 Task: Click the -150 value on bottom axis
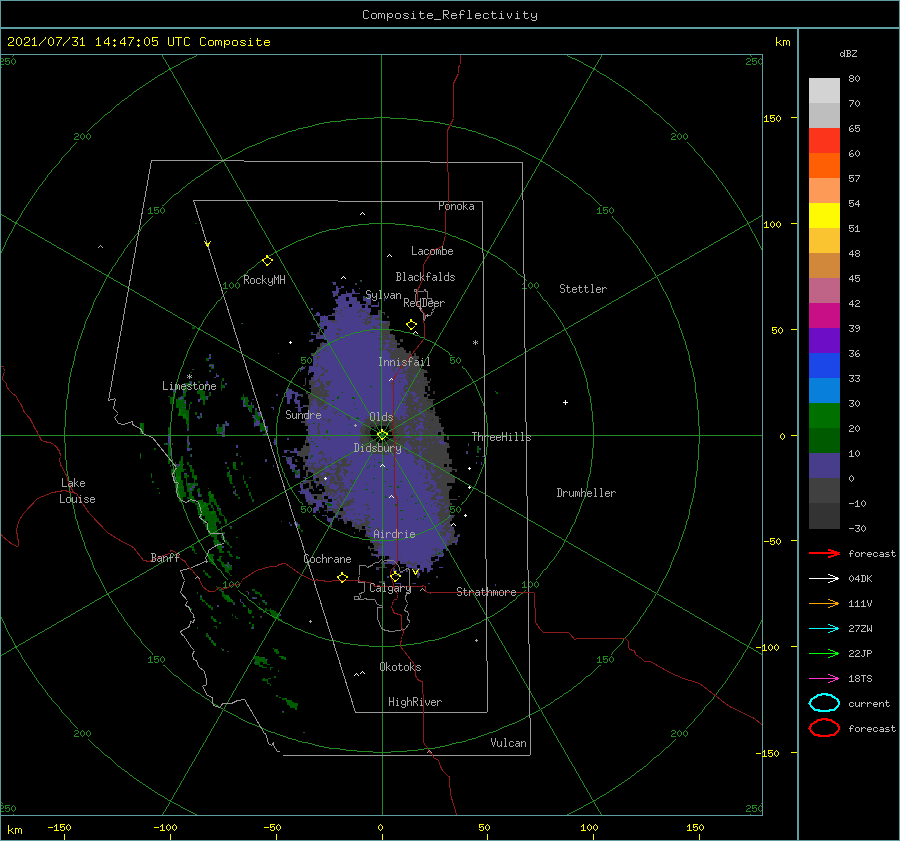click(x=59, y=827)
